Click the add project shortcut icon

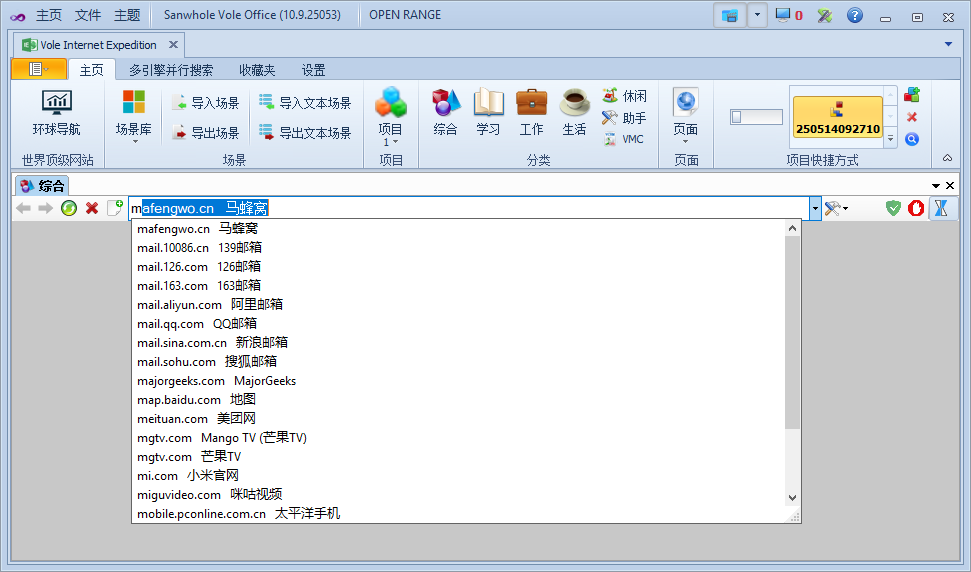tap(912, 95)
